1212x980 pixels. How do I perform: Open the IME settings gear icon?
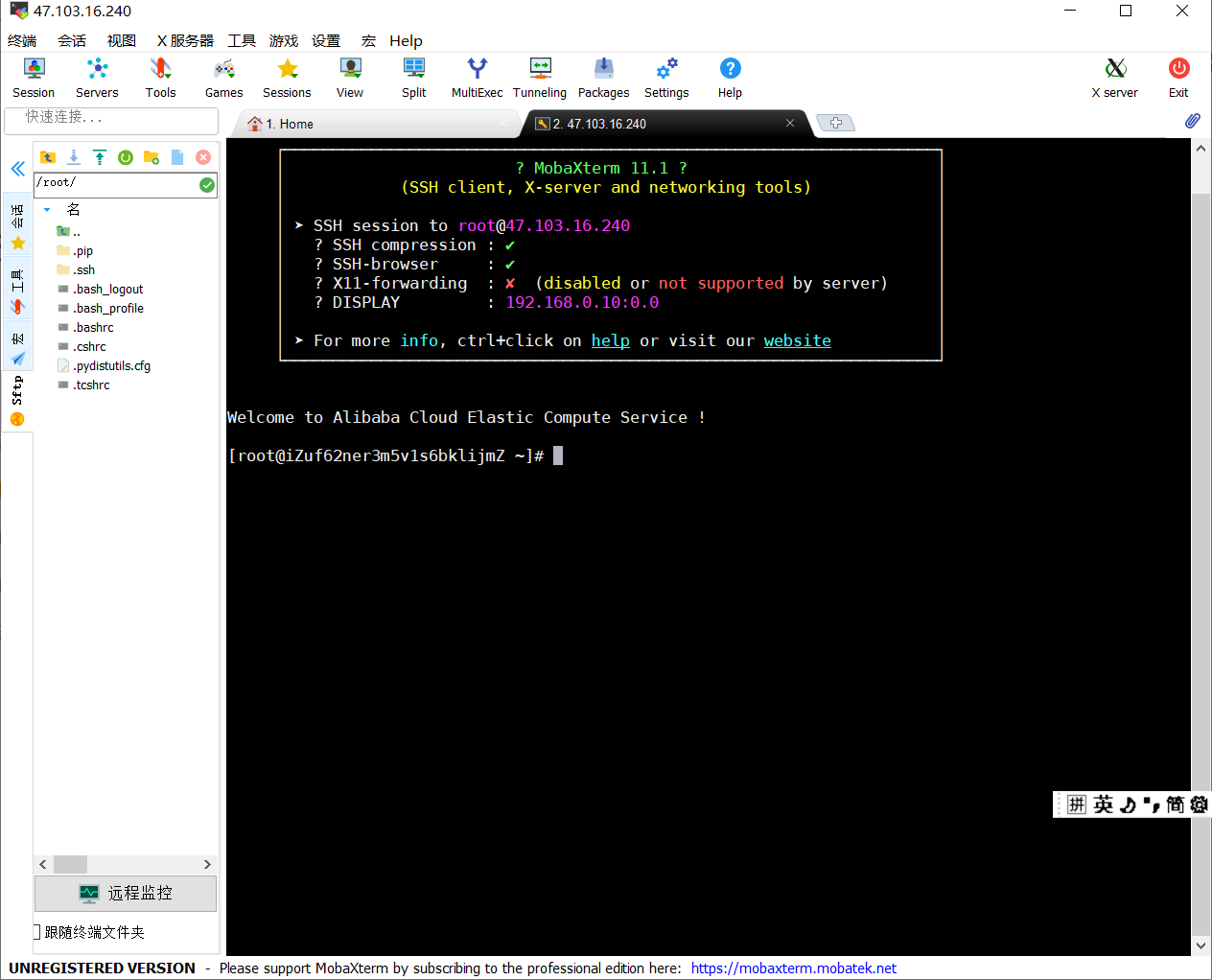click(x=1199, y=805)
